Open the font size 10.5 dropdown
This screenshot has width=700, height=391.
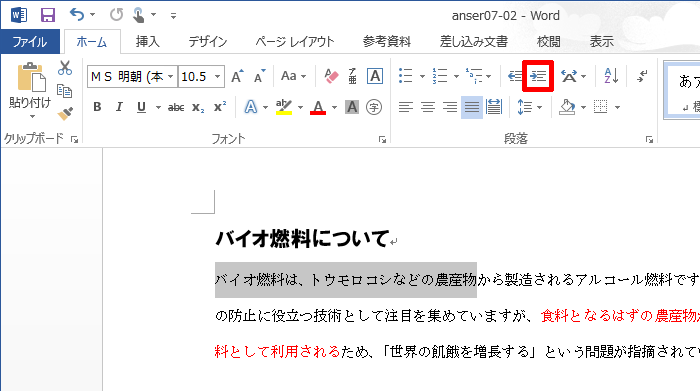217,77
